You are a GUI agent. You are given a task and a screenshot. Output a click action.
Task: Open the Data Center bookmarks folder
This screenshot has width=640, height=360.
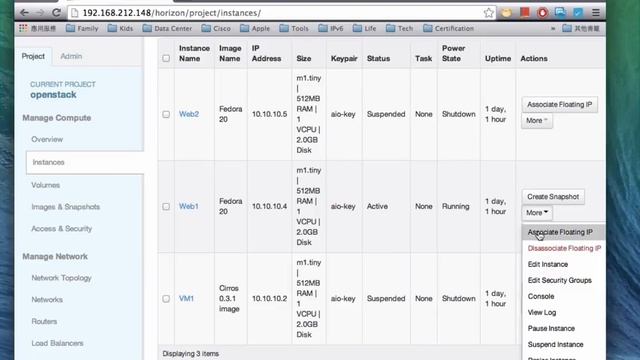click(x=167, y=28)
